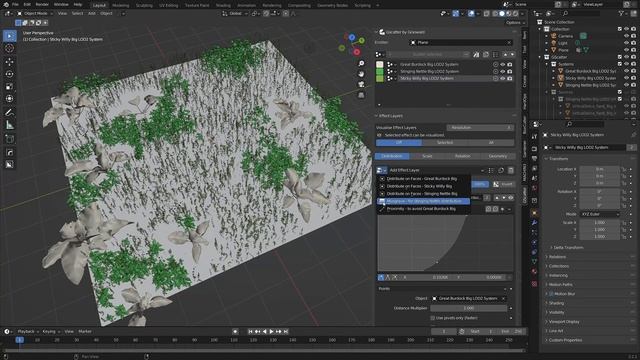Delete effect layer trash icon
Viewport: 640px width, 360px height.
pos(511,170)
